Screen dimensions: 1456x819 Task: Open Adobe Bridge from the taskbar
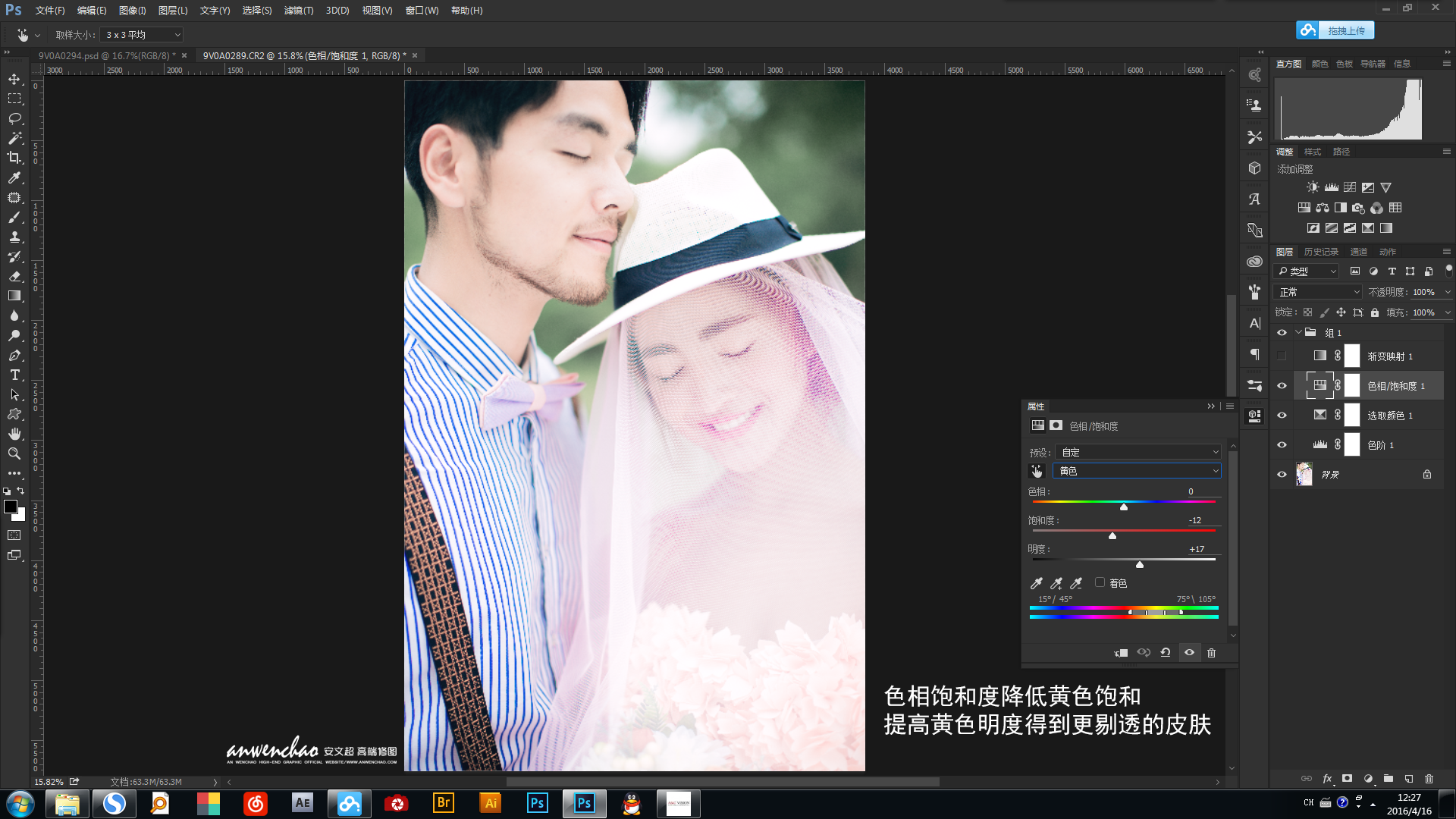(x=444, y=803)
